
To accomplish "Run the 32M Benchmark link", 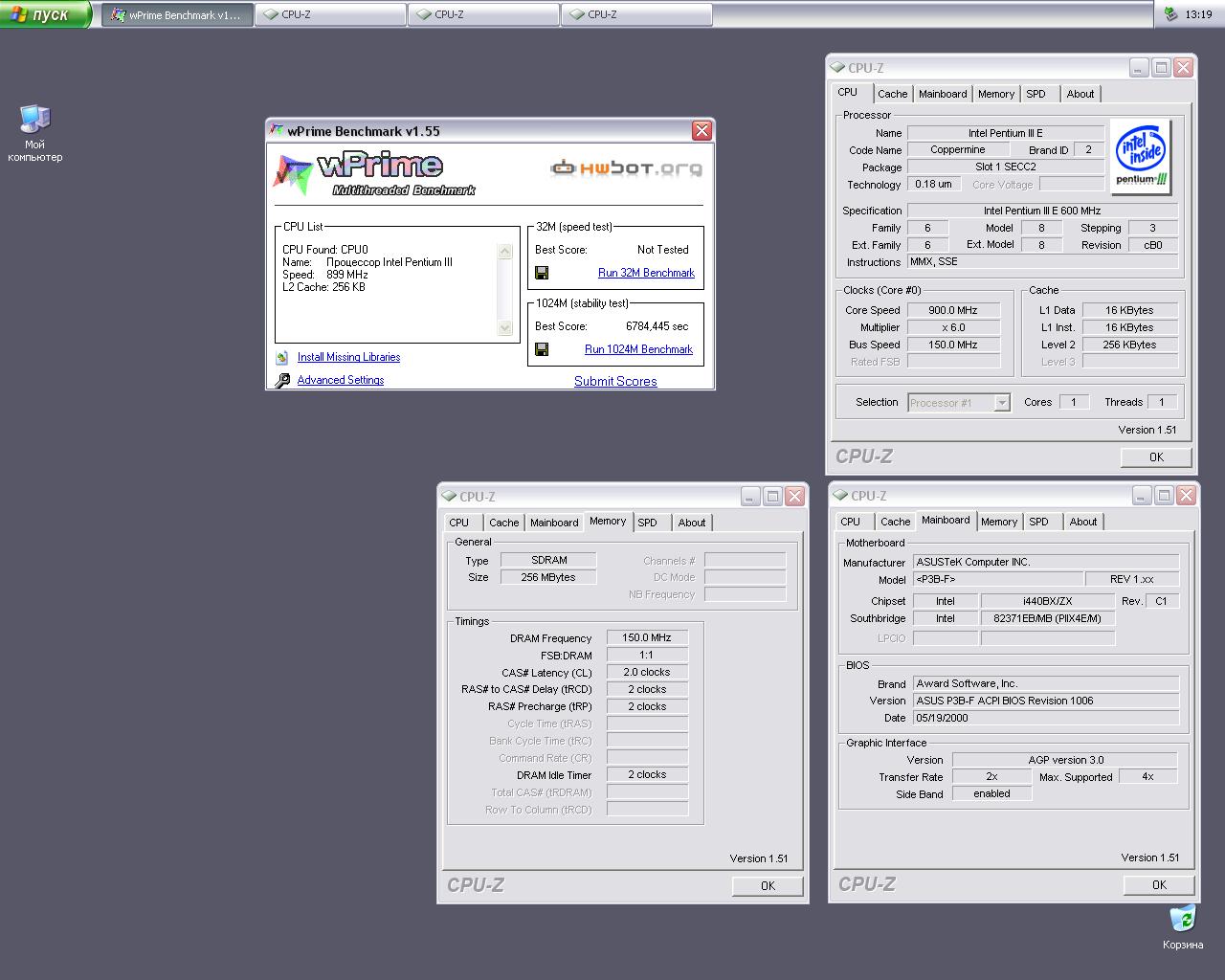I will tap(646, 273).
